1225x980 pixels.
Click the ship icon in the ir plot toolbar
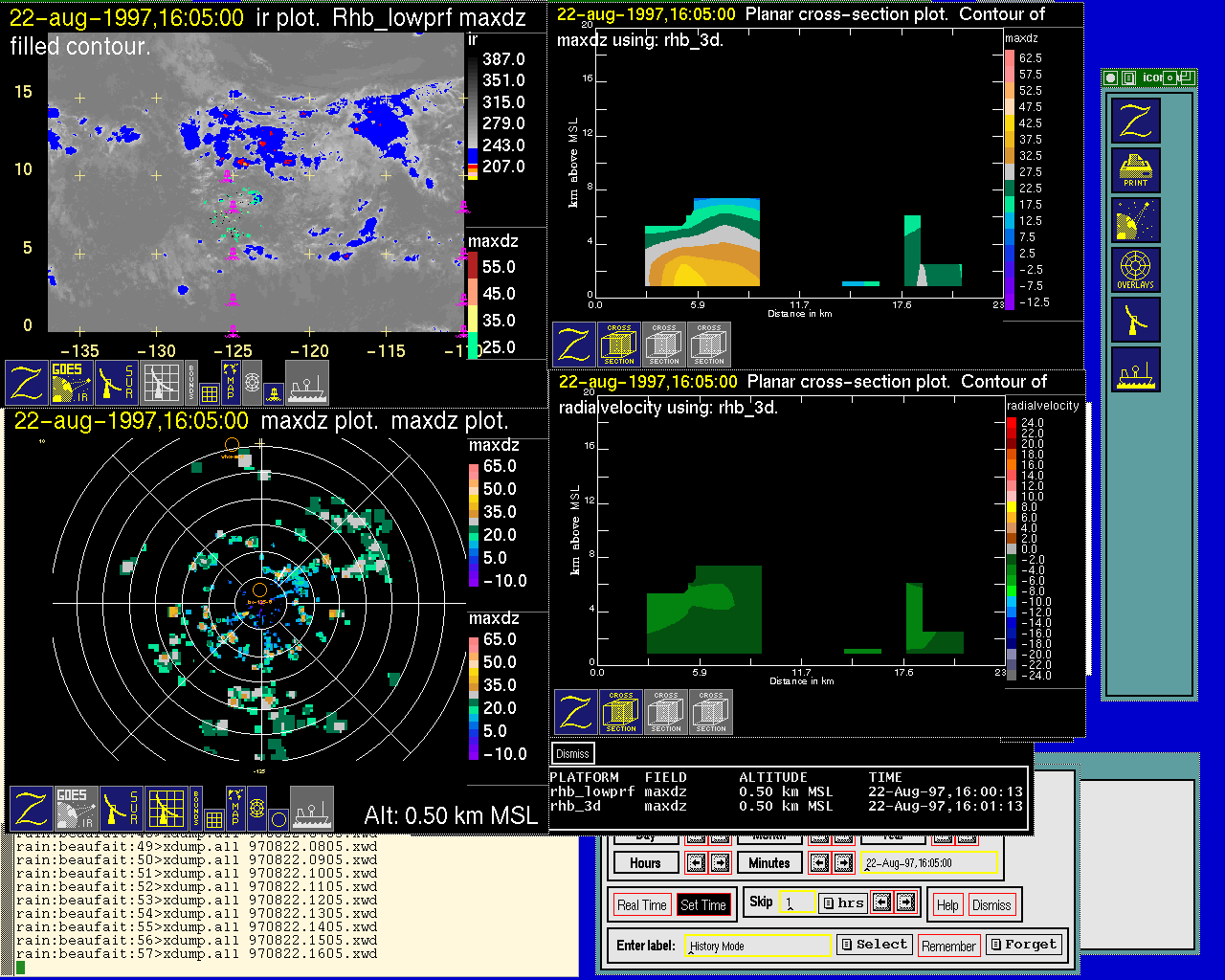click(x=307, y=382)
